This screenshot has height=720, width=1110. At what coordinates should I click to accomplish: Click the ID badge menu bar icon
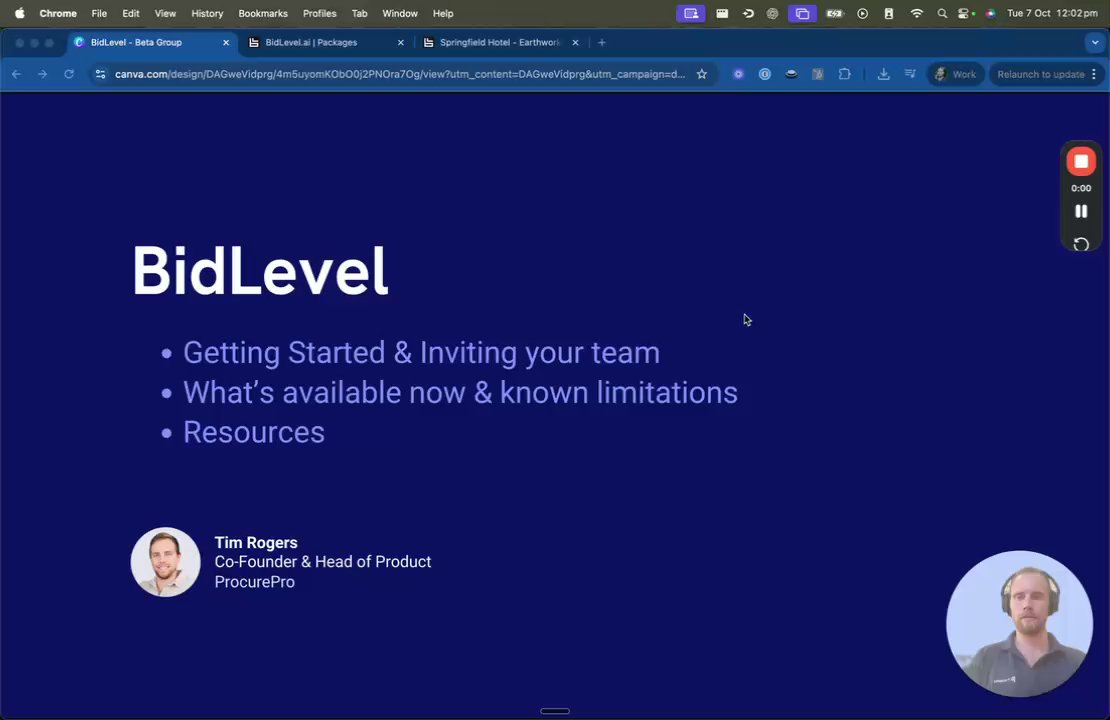click(x=888, y=13)
